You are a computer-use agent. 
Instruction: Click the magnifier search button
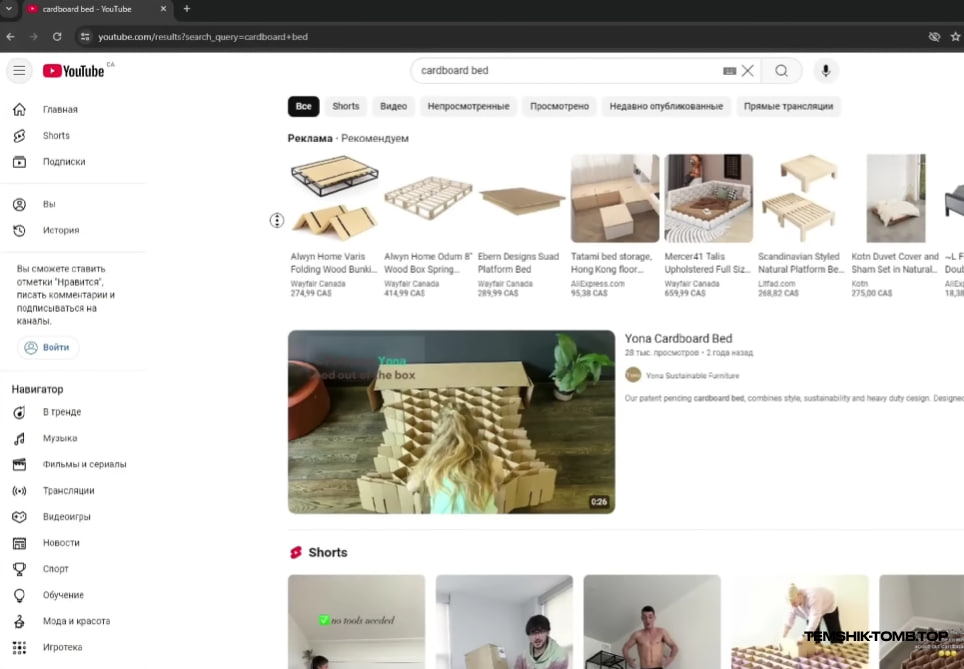click(x=781, y=71)
